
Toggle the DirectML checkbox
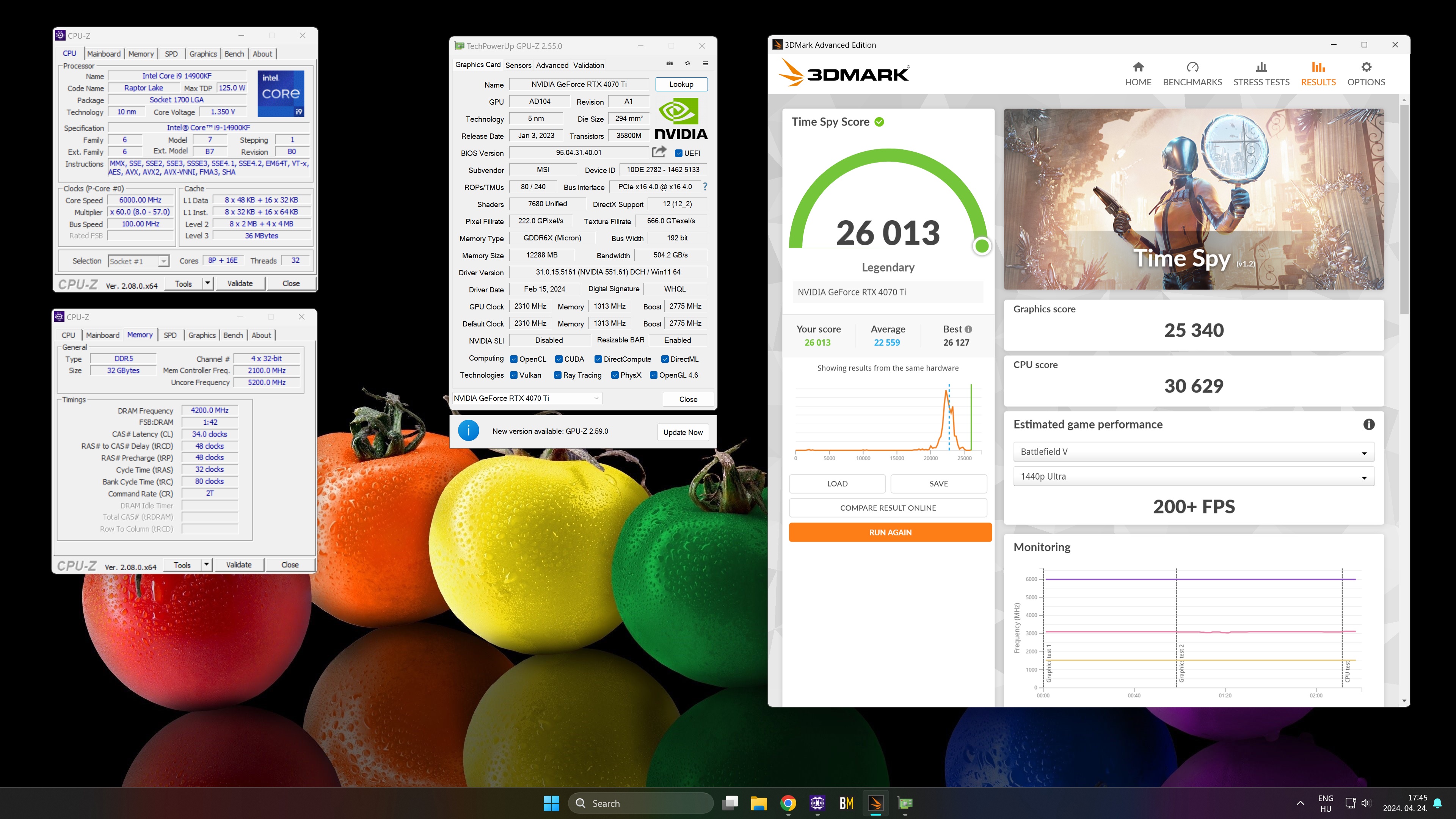pyautogui.click(x=665, y=359)
